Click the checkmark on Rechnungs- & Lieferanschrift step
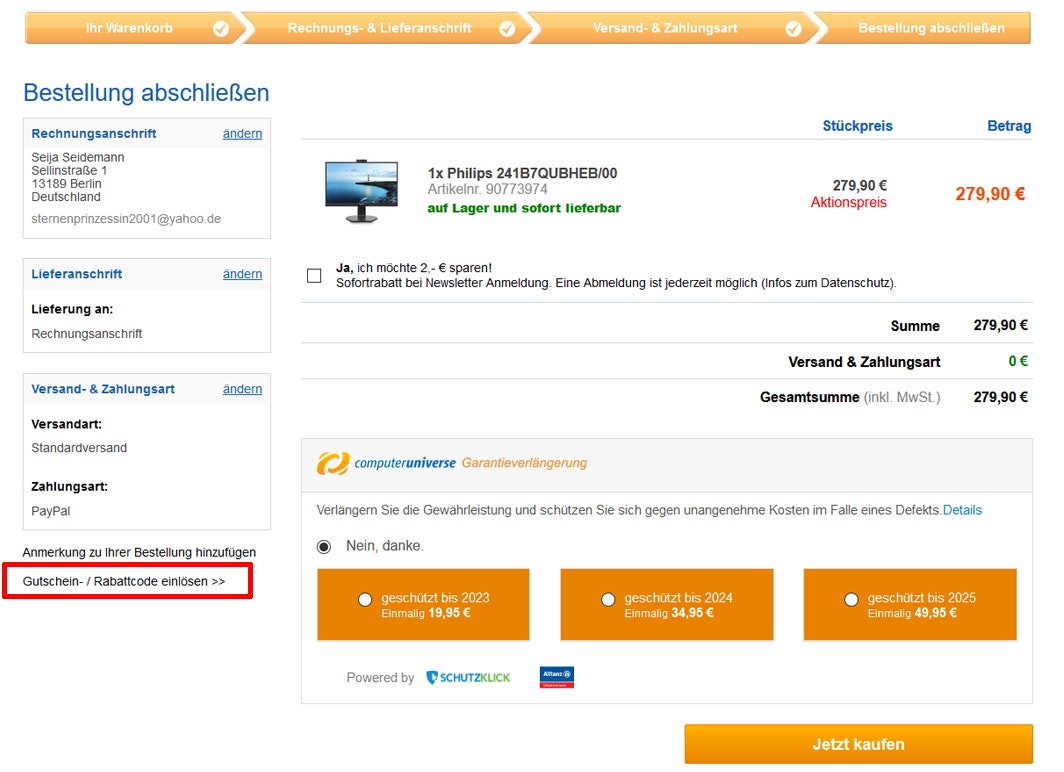This screenshot has width=1064, height=772. 507,29
